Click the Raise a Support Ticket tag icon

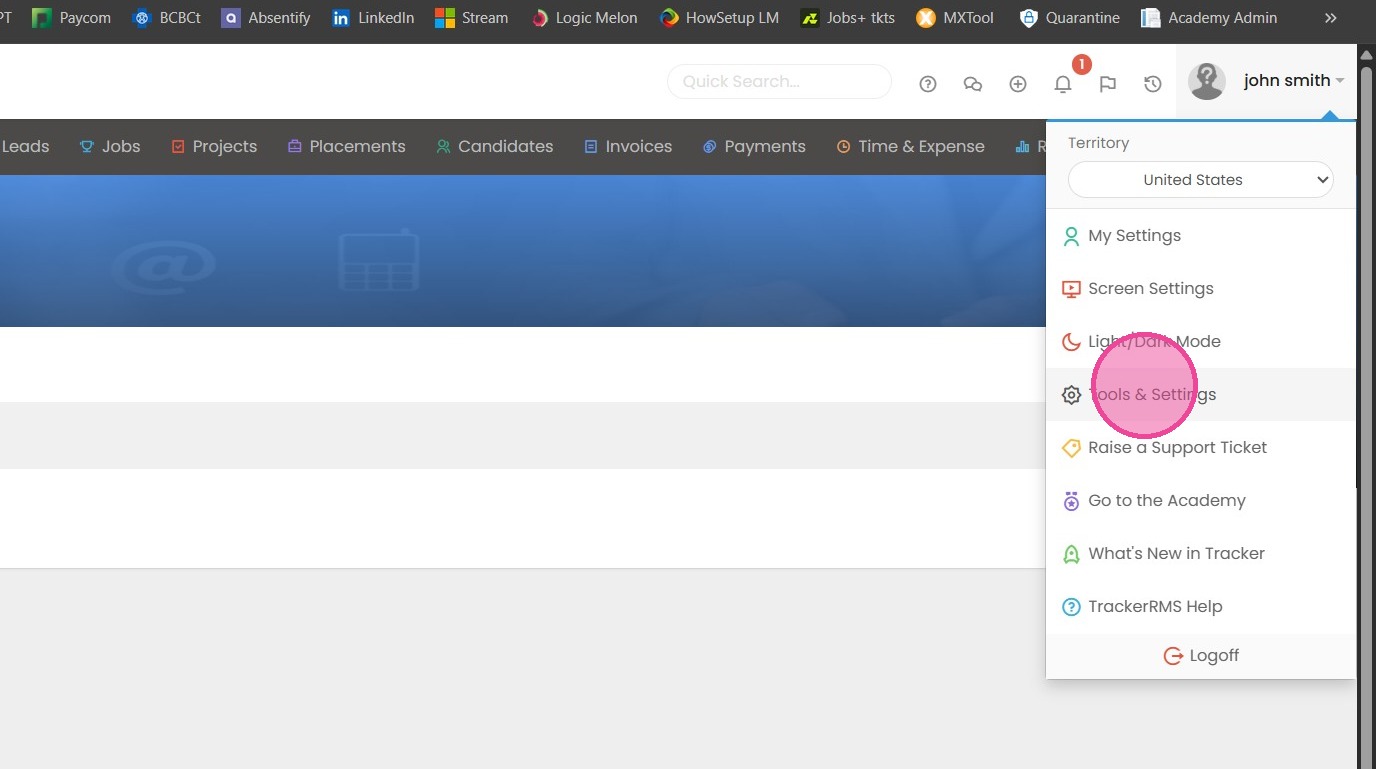[1071, 448]
